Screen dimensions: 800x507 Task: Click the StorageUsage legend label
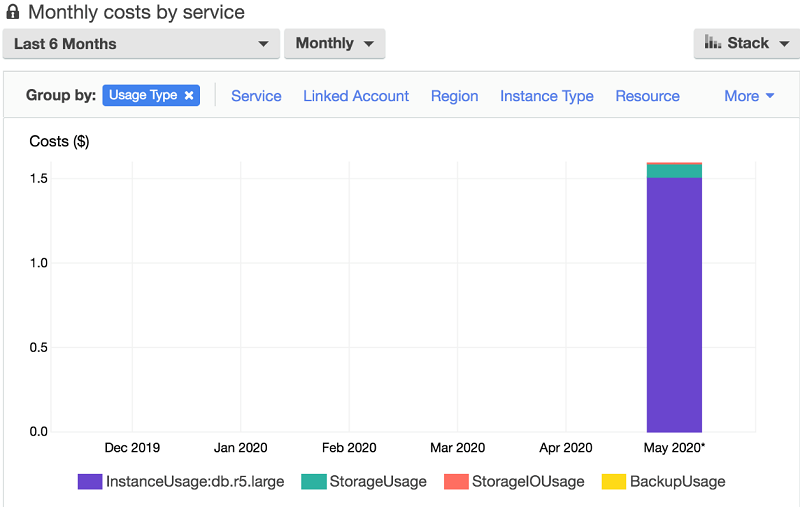pyautogui.click(x=378, y=481)
